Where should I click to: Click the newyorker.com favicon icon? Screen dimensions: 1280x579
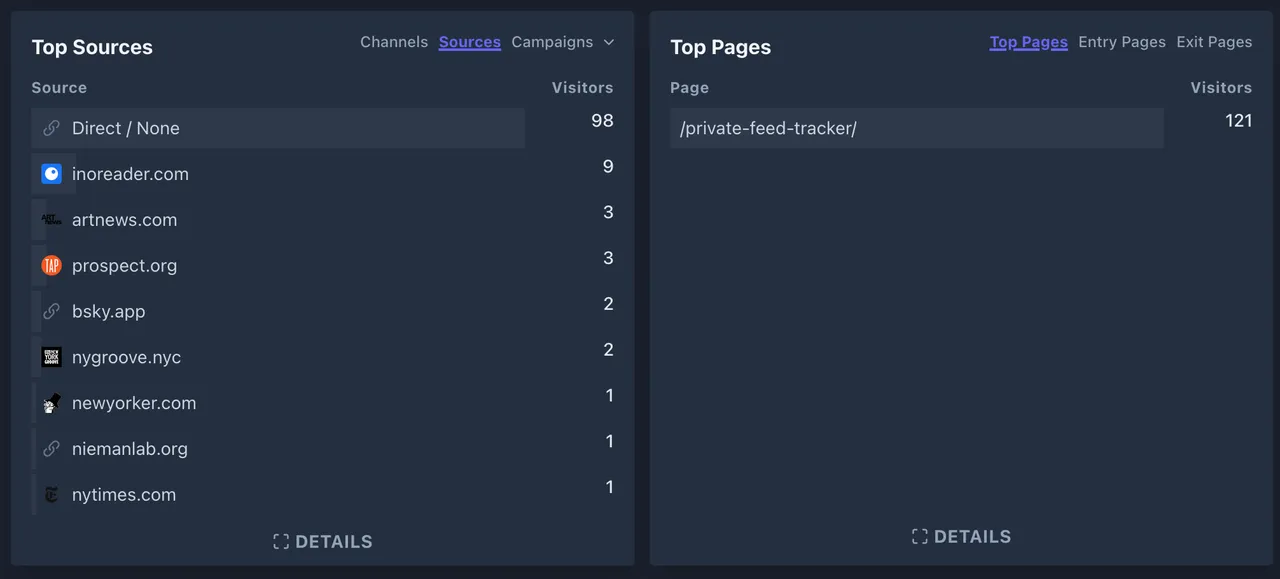pyautogui.click(x=51, y=403)
